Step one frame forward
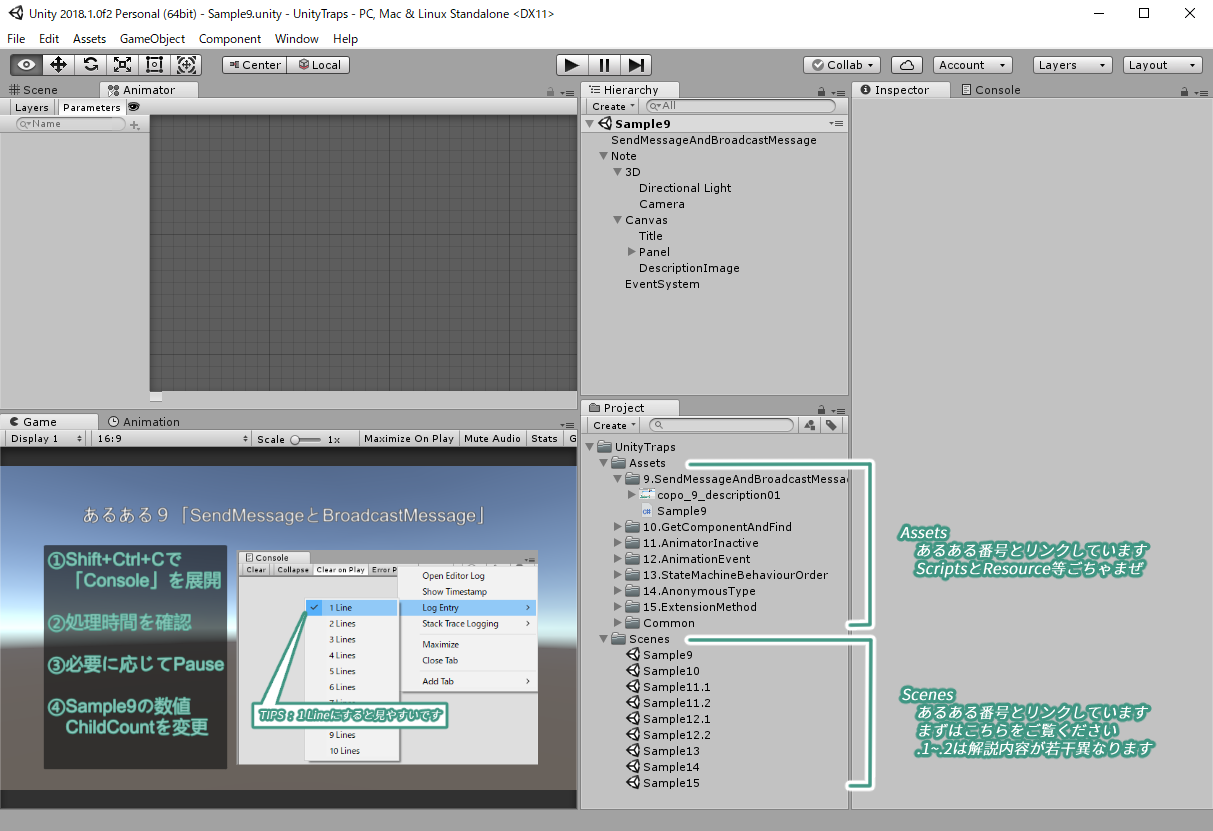The width and height of the screenshot is (1213, 831). 636,65
